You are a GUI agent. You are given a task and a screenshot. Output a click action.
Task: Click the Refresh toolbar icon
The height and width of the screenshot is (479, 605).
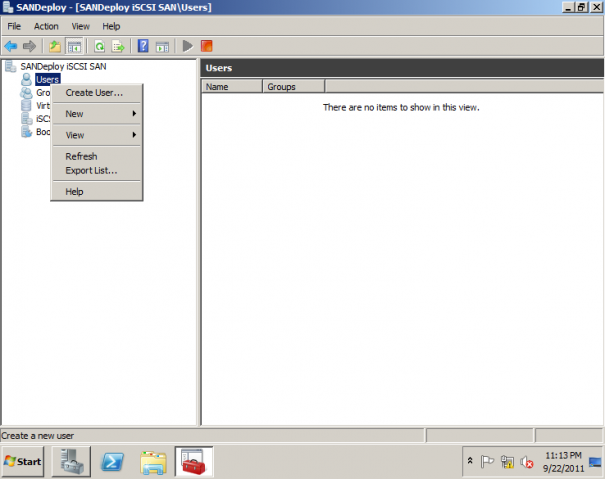point(100,46)
